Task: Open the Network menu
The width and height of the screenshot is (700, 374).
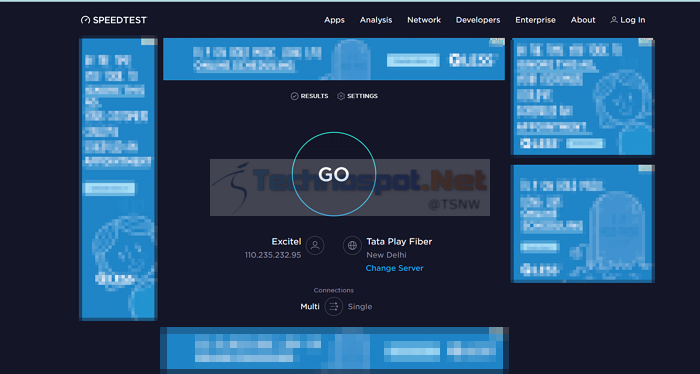Action: pyautogui.click(x=424, y=20)
